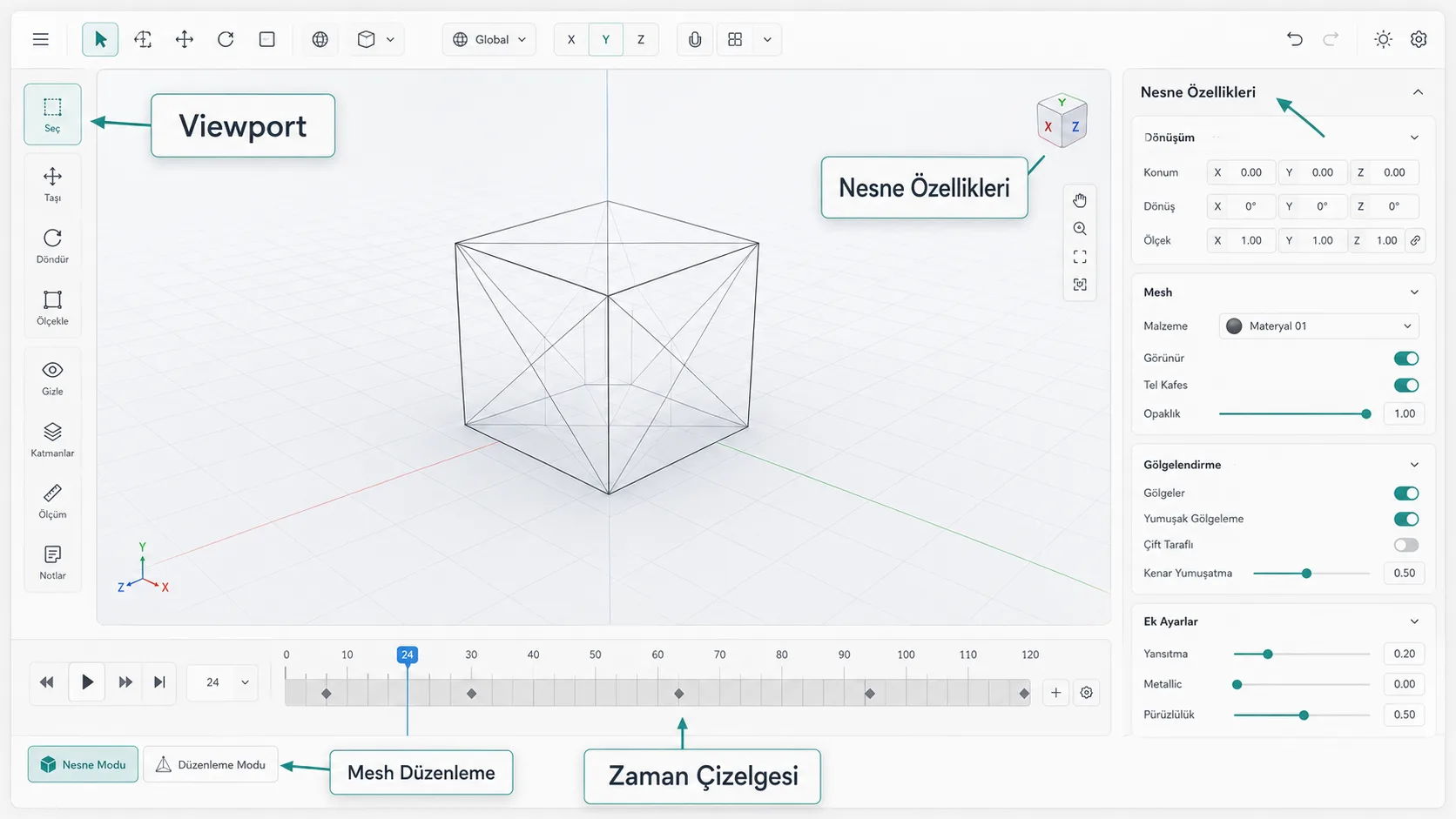Open the Malzeme Materyal 01 dropdown
Image resolution: width=1456 pixels, height=819 pixels.
(x=1319, y=326)
